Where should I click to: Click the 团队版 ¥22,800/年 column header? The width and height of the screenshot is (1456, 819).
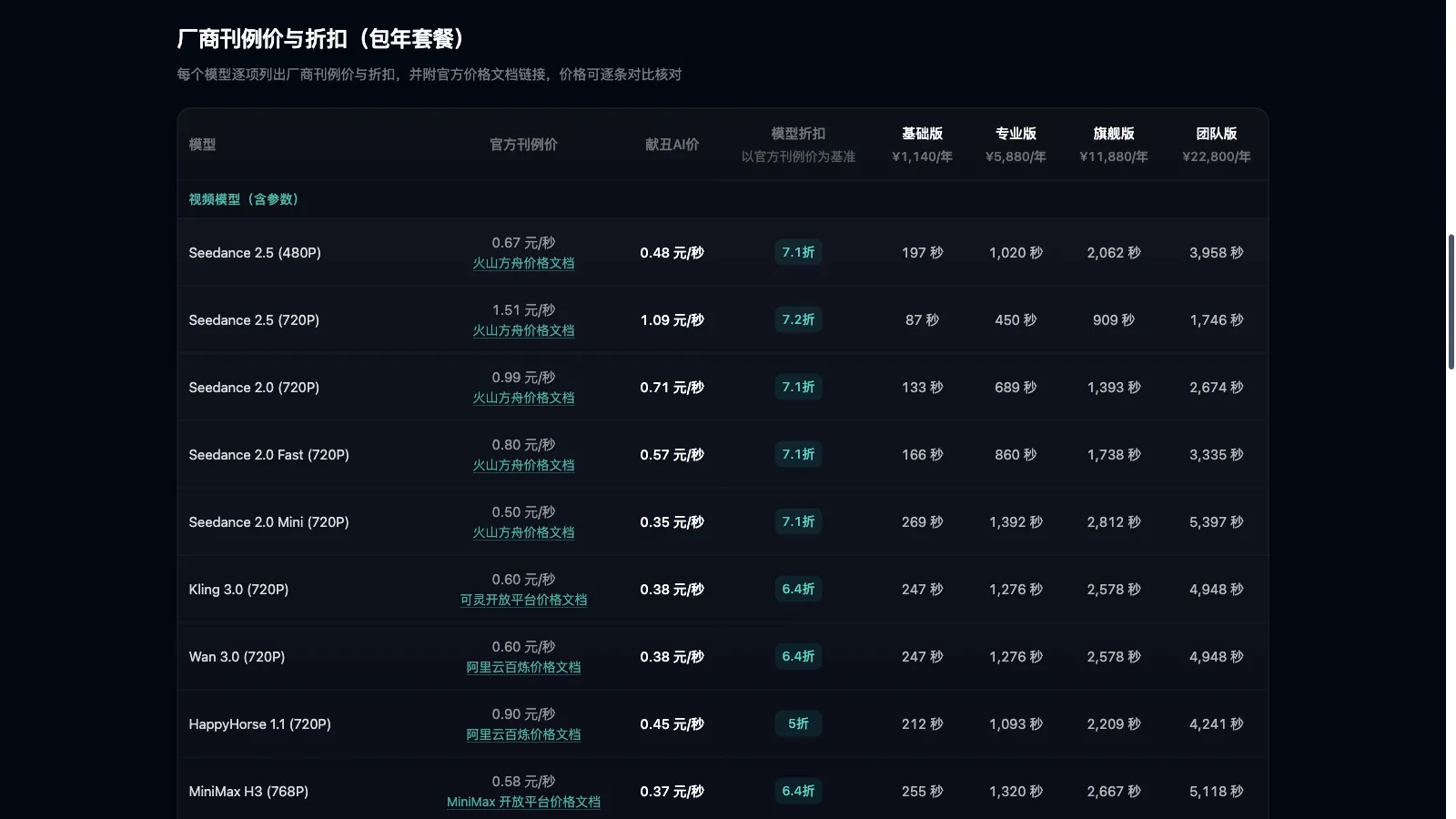point(1216,145)
